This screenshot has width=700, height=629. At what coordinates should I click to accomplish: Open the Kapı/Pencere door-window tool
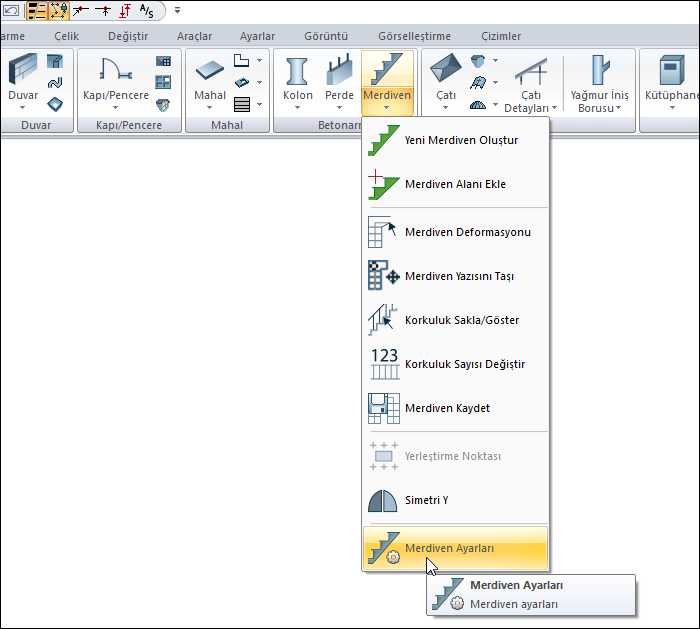coord(116,70)
